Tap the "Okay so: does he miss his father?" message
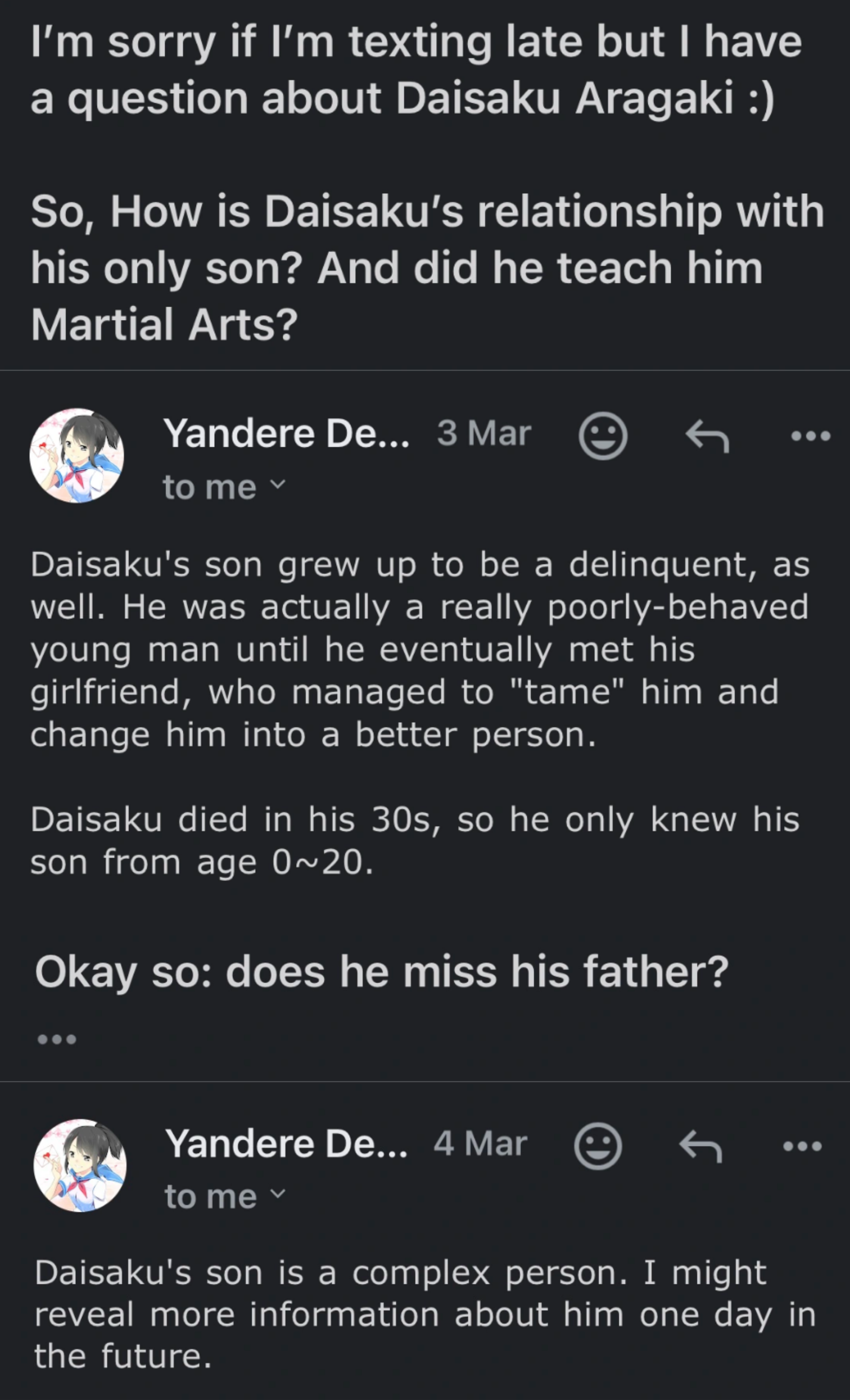850x1400 pixels. tap(381, 972)
